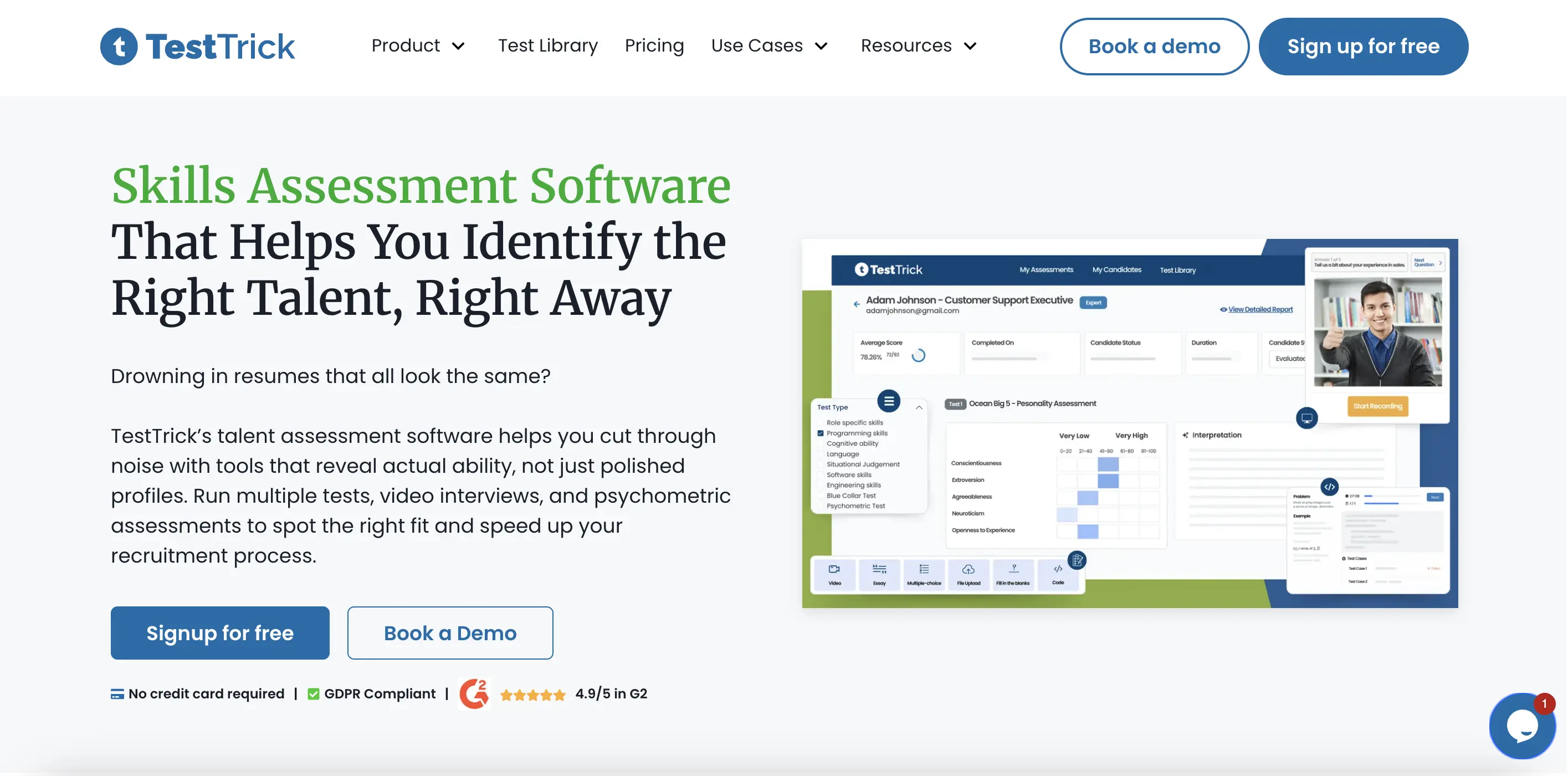The width and height of the screenshot is (1568, 776).
Task: Toggle the Programming skills checkbox
Action: (x=821, y=433)
